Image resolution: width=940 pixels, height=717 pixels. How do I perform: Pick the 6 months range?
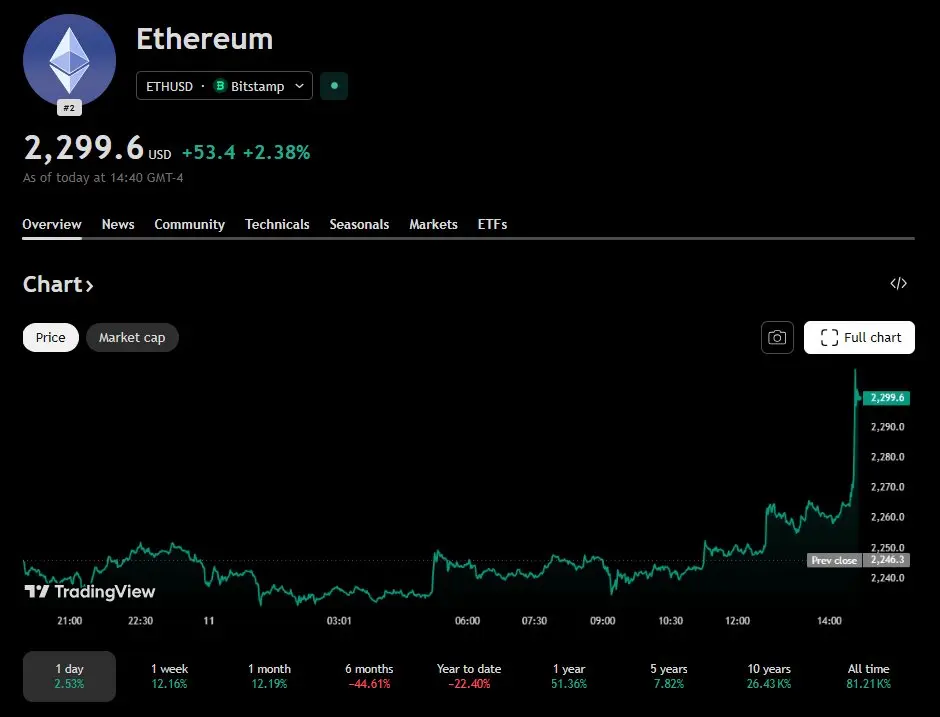tap(369, 676)
